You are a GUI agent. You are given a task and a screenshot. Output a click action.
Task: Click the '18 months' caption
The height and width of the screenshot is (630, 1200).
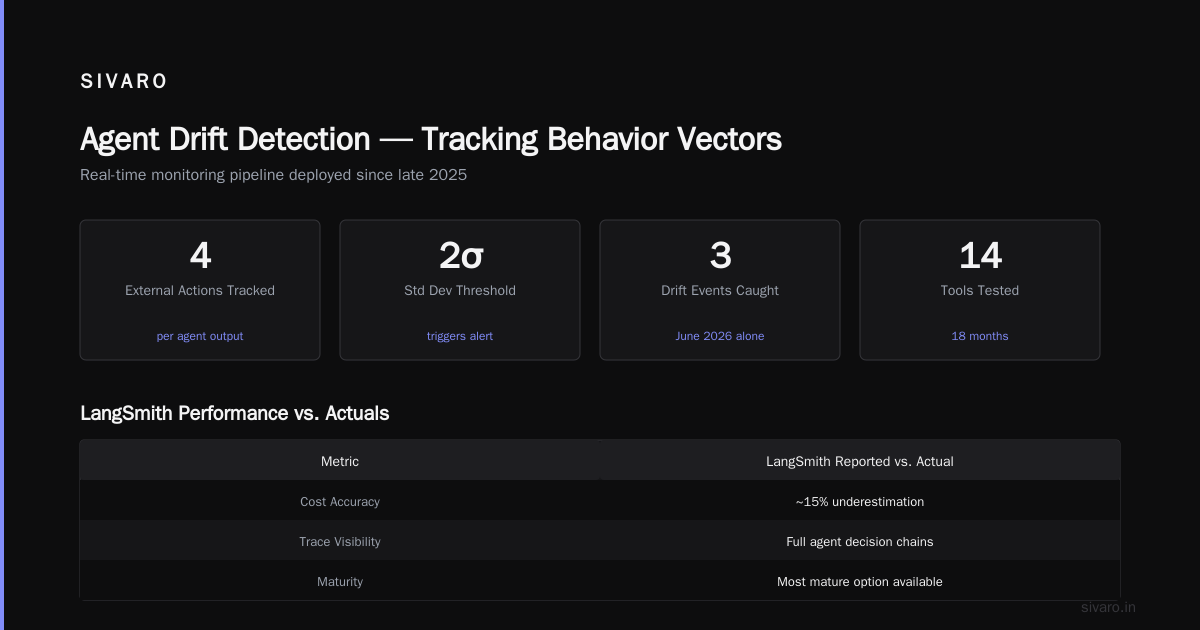(980, 336)
